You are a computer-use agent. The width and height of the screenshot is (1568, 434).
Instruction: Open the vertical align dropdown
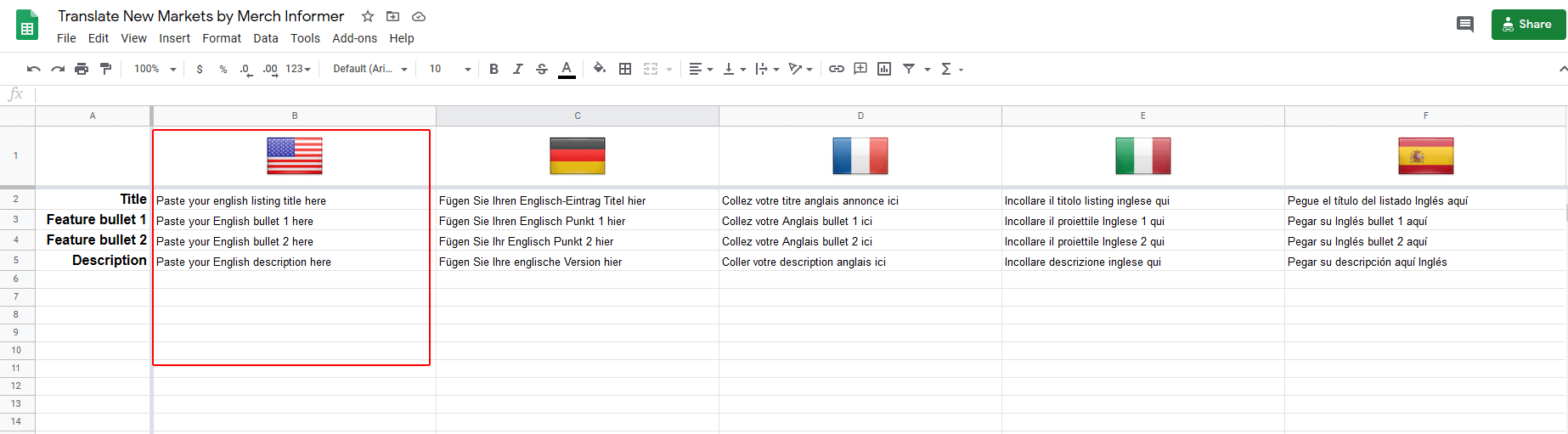click(734, 69)
